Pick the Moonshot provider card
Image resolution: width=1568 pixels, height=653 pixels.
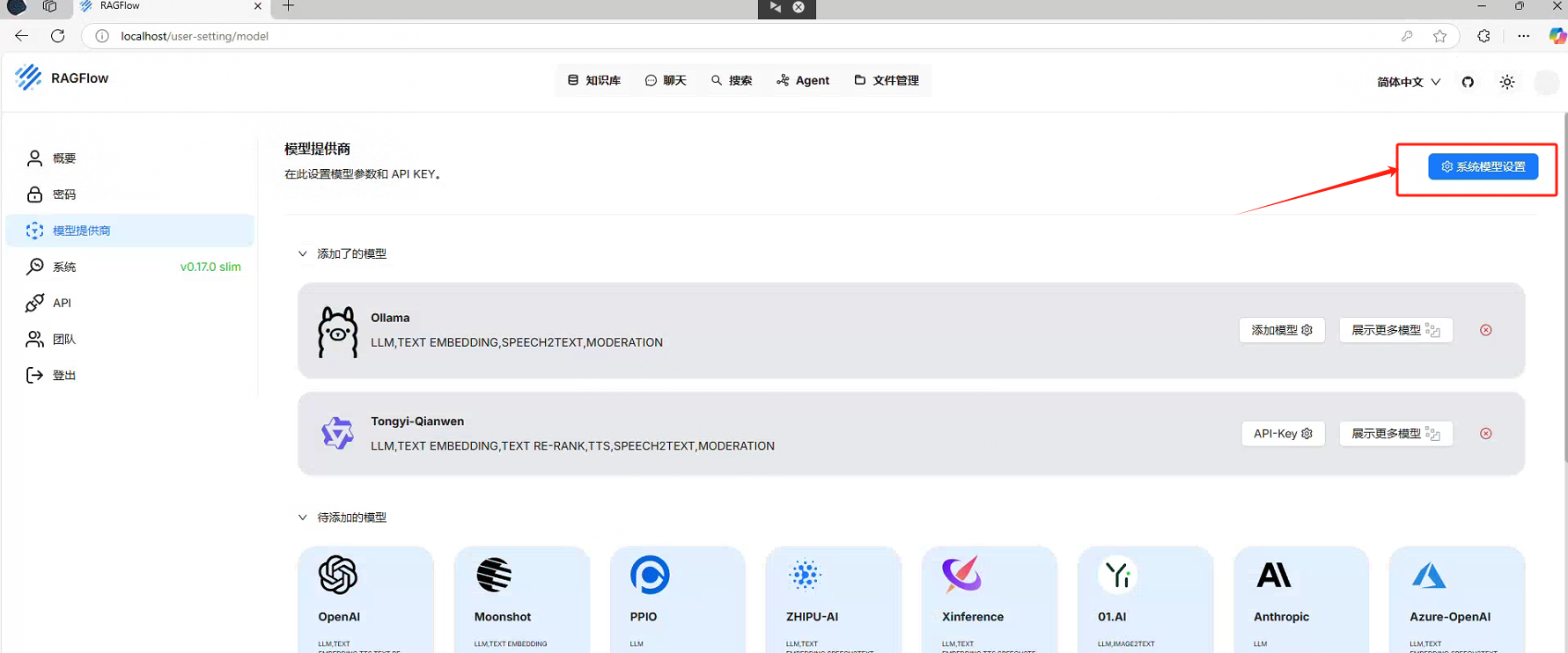pos(521,598)
